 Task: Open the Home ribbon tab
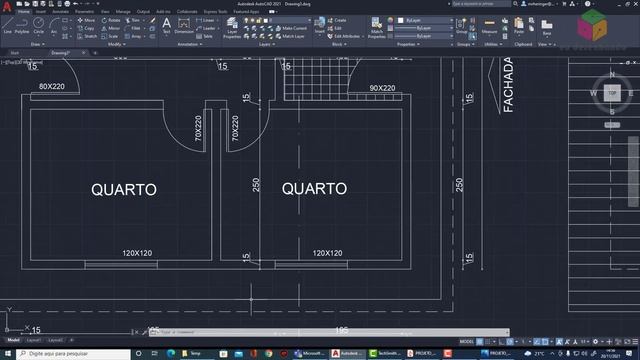click(x=24, y=11)
